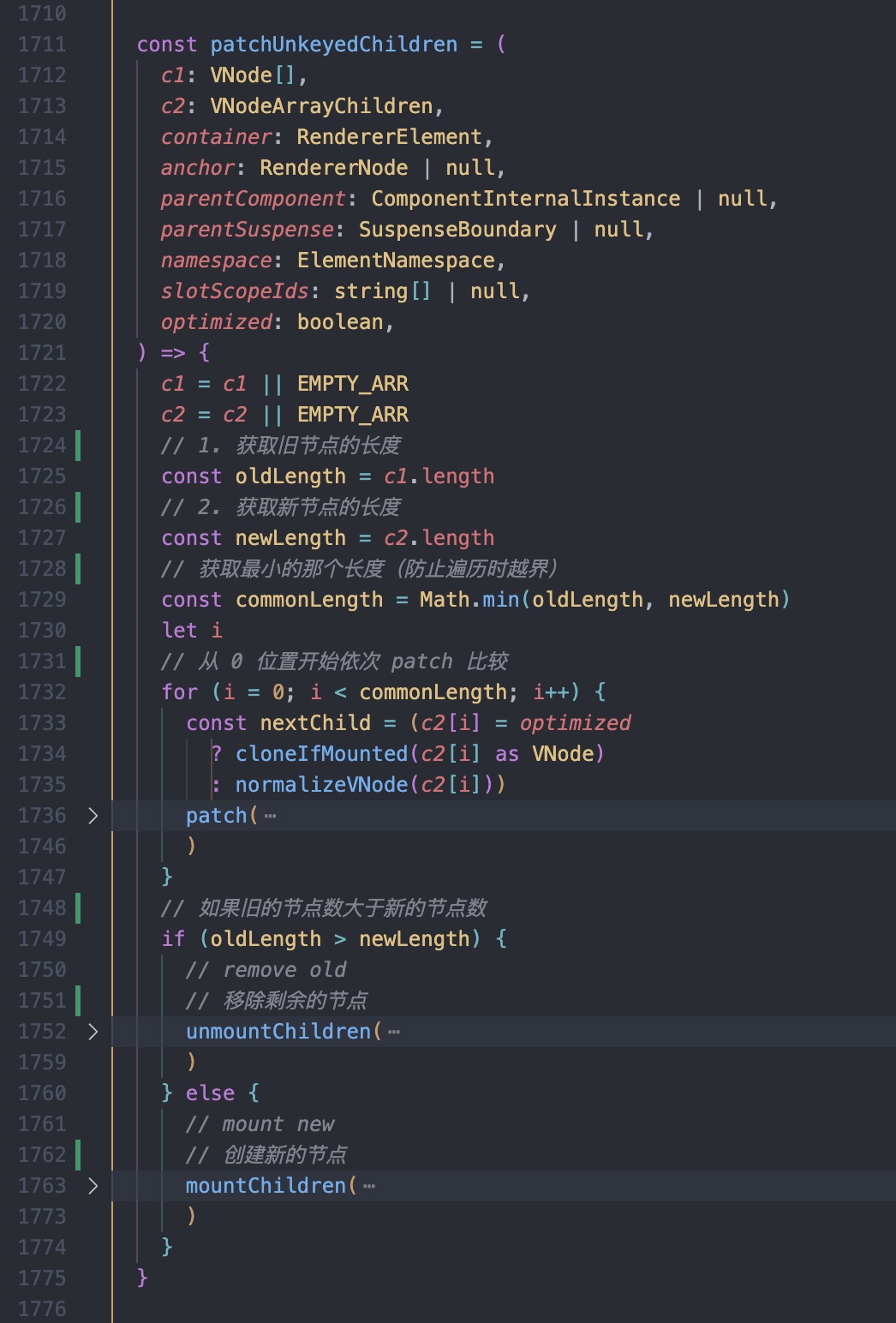Expand the folded unmountChildren( block chevron

pos(93,1032)
